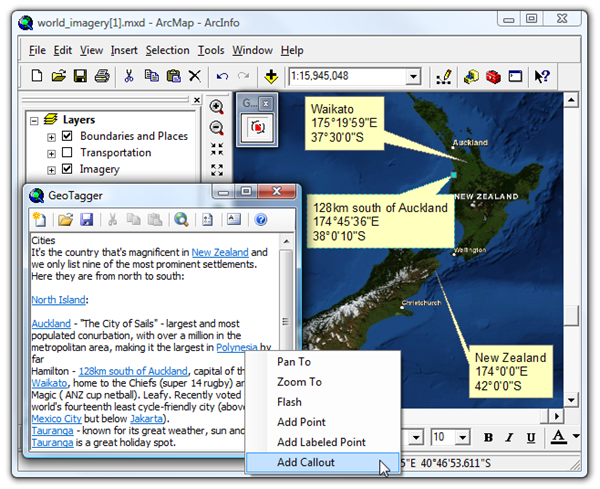Choose Add Labeled Point in context menu

click(x=322, y=442)
